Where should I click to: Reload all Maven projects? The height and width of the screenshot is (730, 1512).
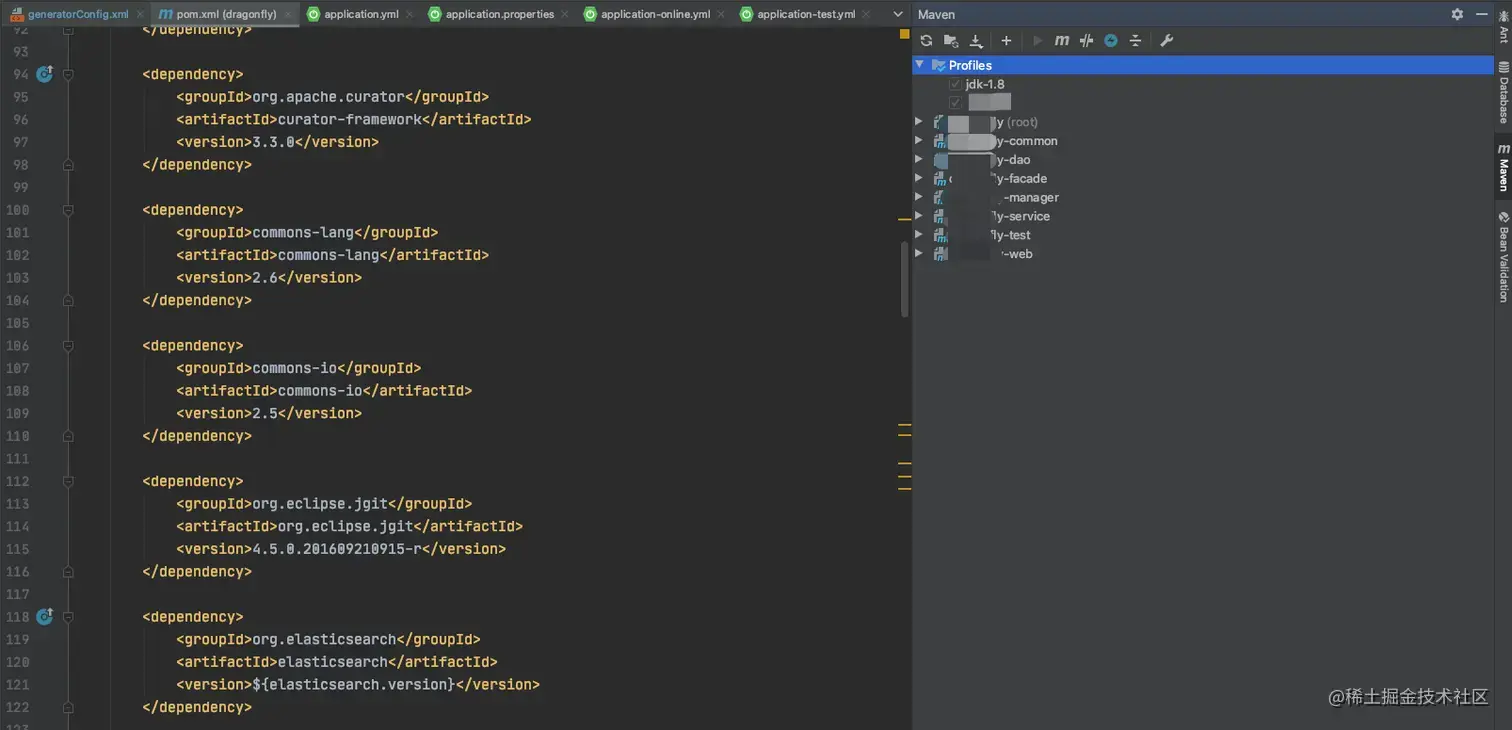point(926,41)
